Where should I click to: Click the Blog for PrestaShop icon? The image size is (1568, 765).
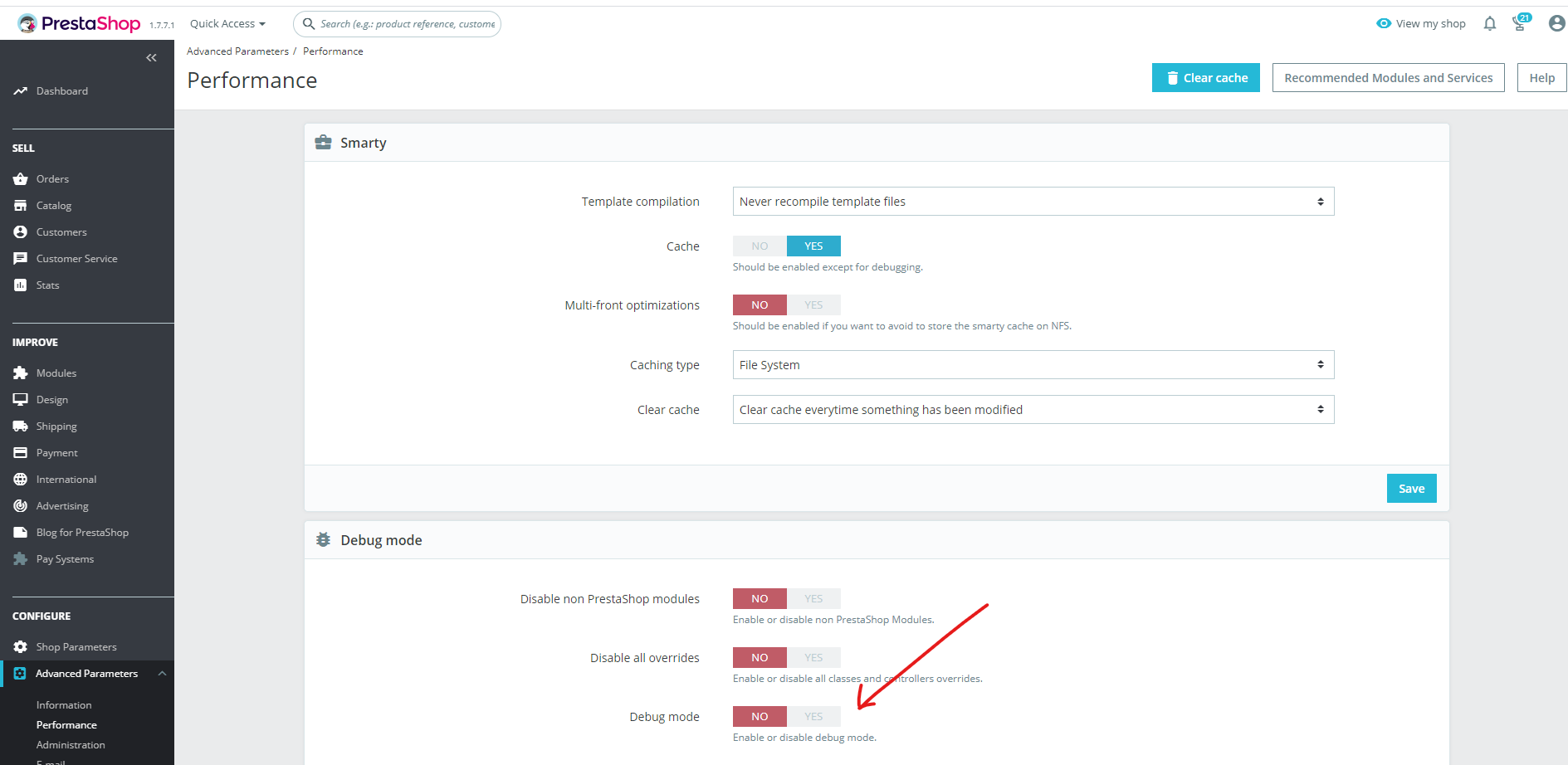pos(21,533)
